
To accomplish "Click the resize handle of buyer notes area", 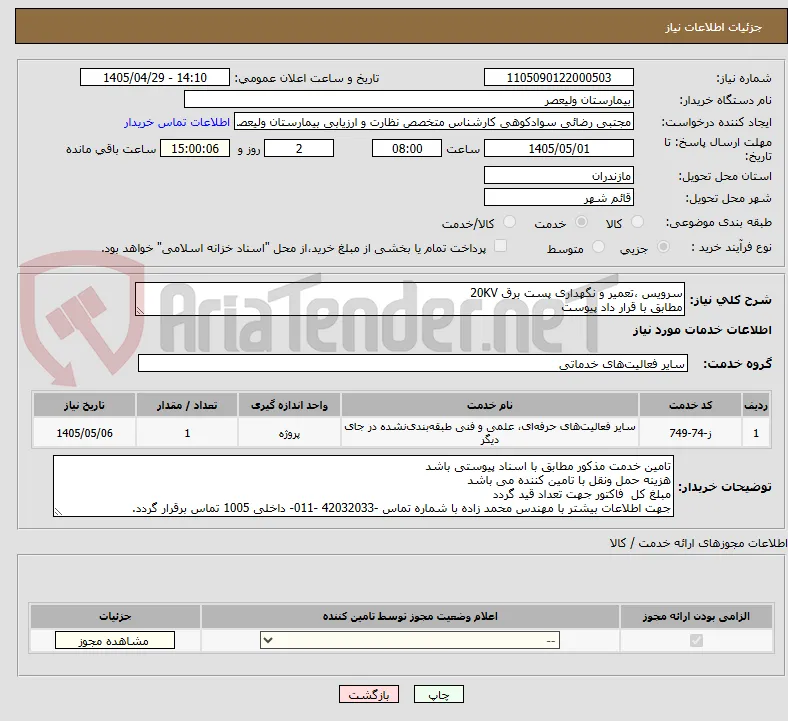I will pos(58,511).
